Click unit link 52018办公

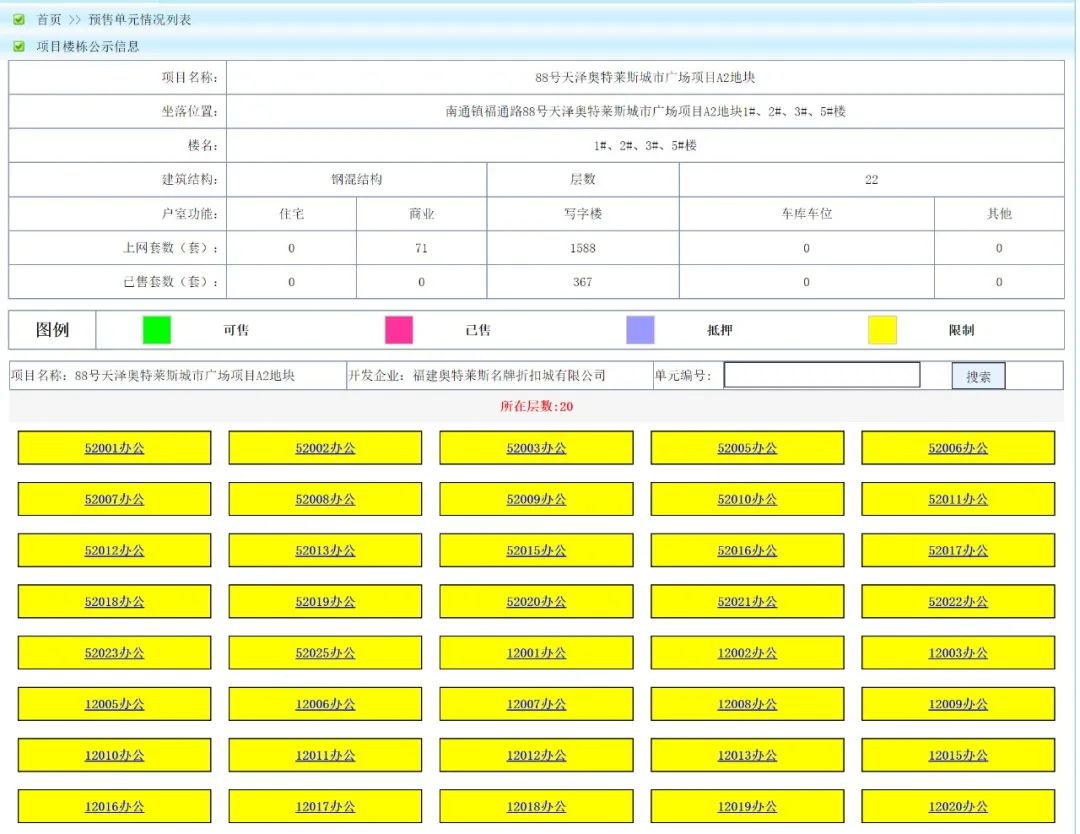point(114,602)
